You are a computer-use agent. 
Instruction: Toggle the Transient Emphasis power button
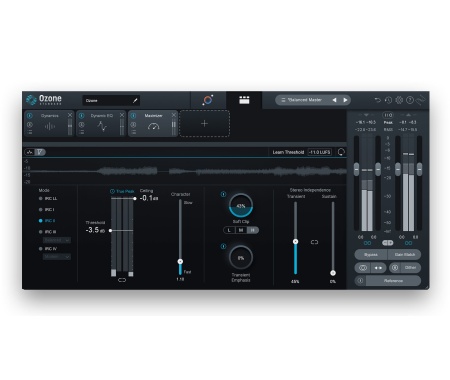[223, 246]
